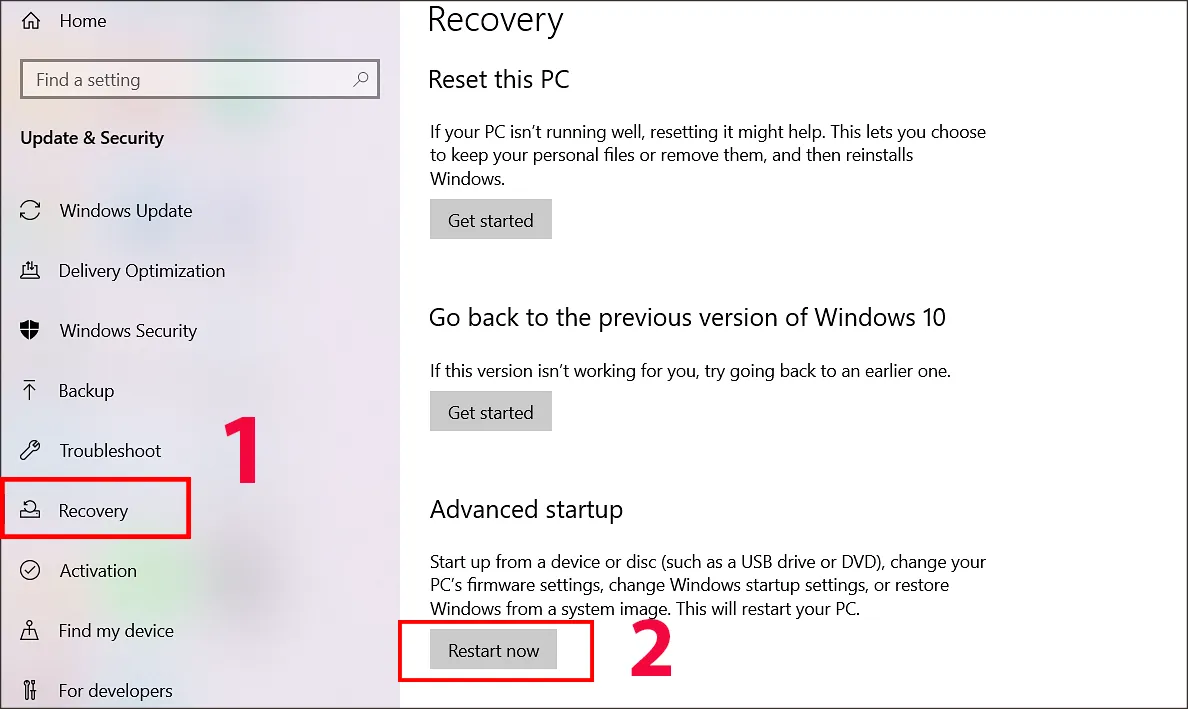Screen dimensions: 1188x709
Task: Click the search magnifier icon
Action: (x=361, y=79)
